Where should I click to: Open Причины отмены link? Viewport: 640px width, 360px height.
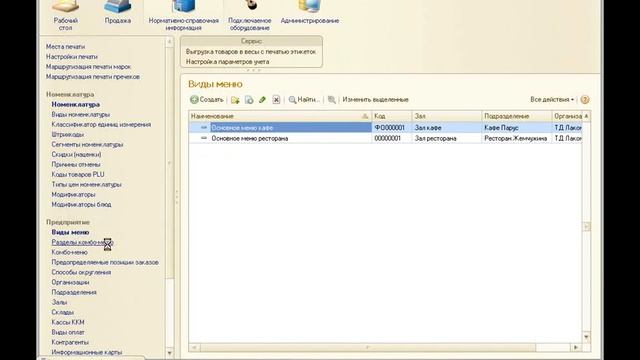[76, 164]
